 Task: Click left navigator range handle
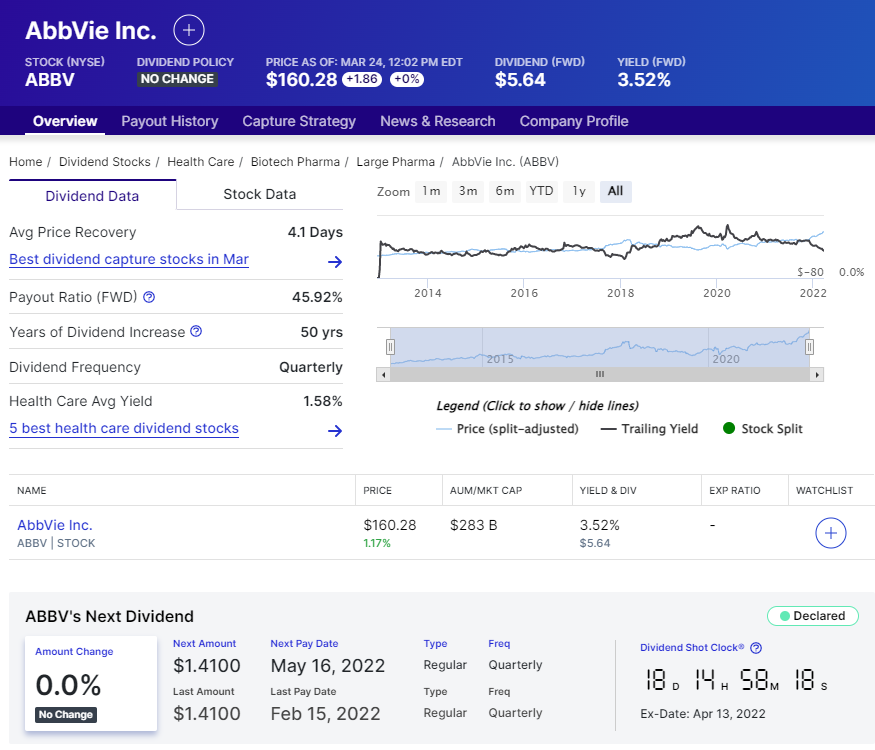[x=391, y=347]
